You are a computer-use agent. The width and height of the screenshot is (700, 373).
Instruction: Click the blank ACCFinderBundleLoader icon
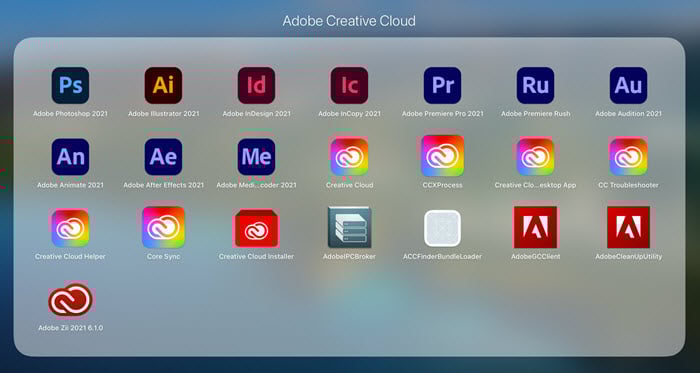[x=442, y=228]
